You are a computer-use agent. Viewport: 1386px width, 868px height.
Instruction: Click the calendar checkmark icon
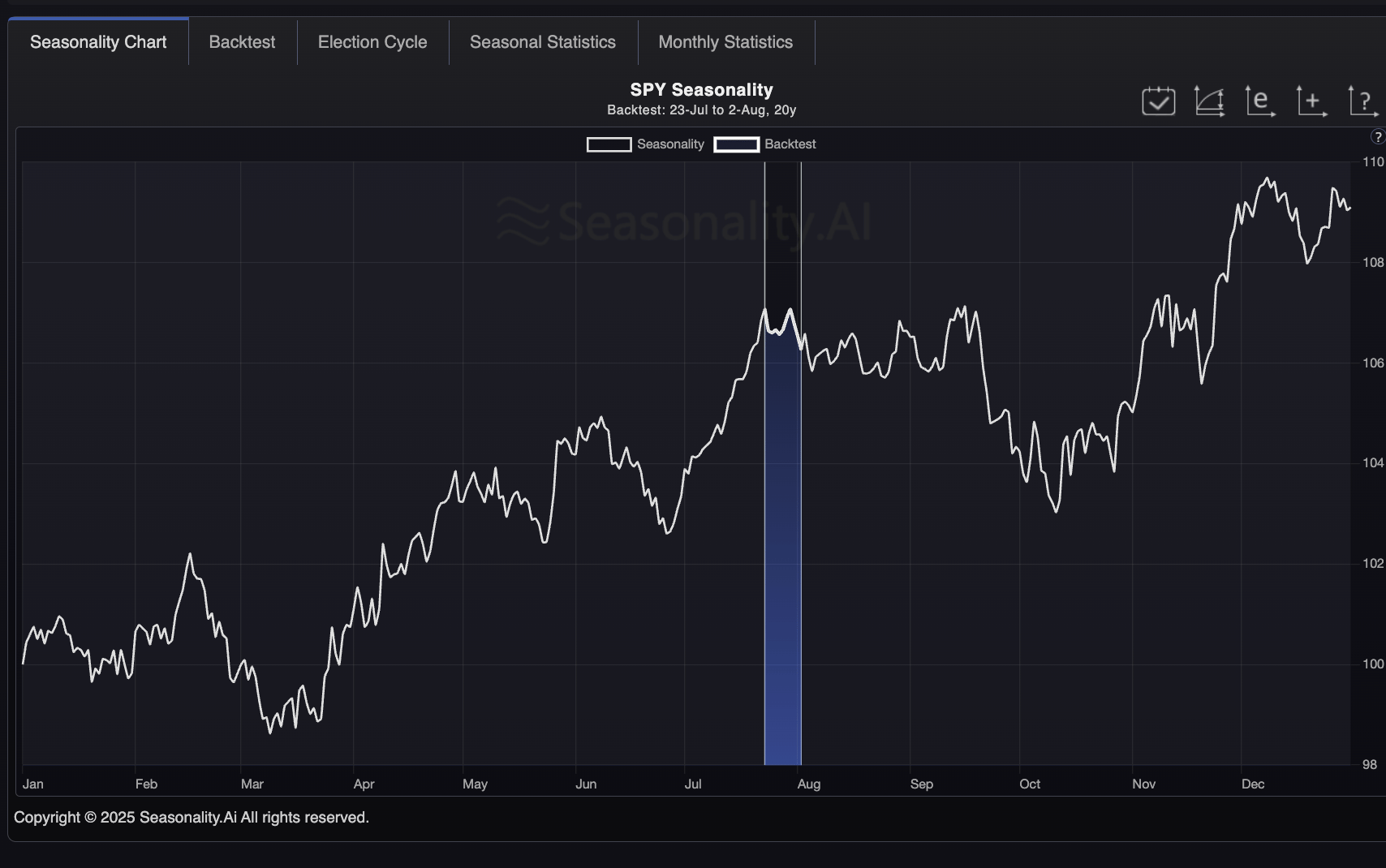[1158, 101]
